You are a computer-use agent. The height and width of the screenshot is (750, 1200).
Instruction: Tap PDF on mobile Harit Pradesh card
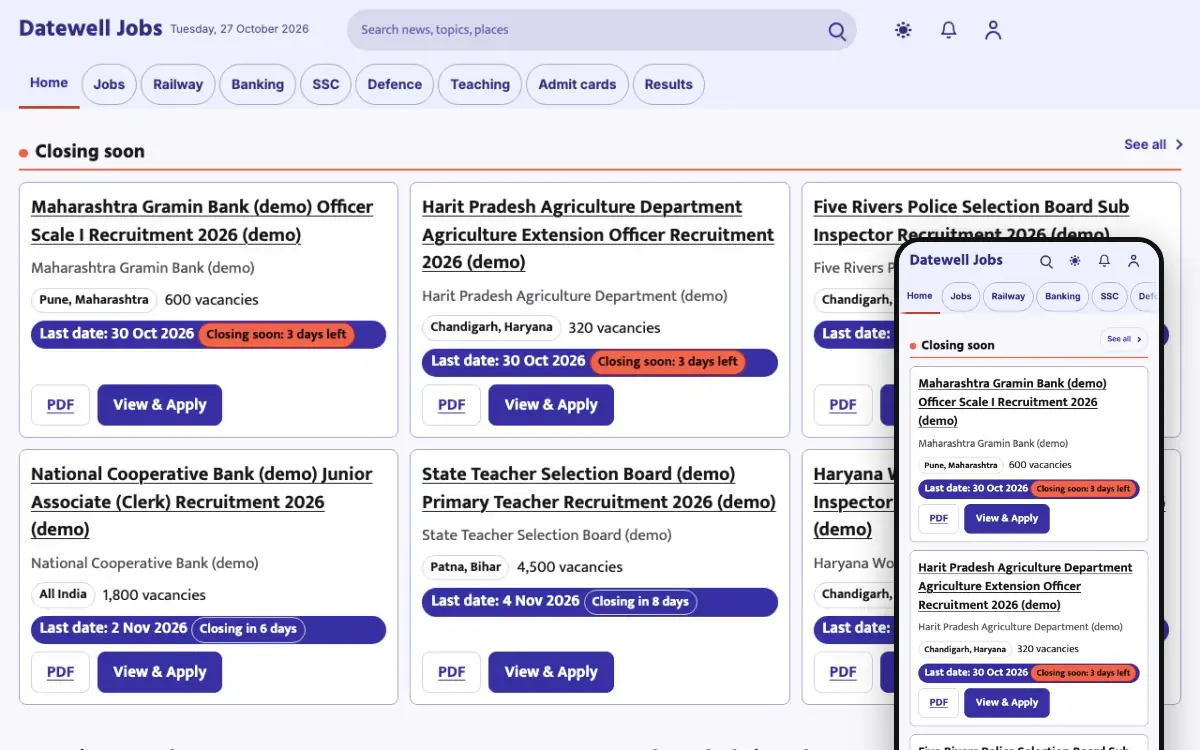[938, 703]
